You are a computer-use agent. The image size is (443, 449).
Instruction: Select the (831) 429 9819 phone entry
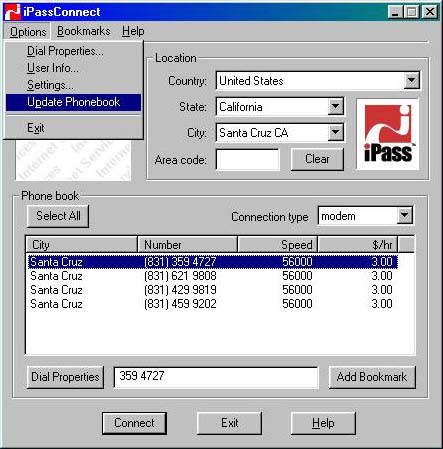click(x=212, y=290)
